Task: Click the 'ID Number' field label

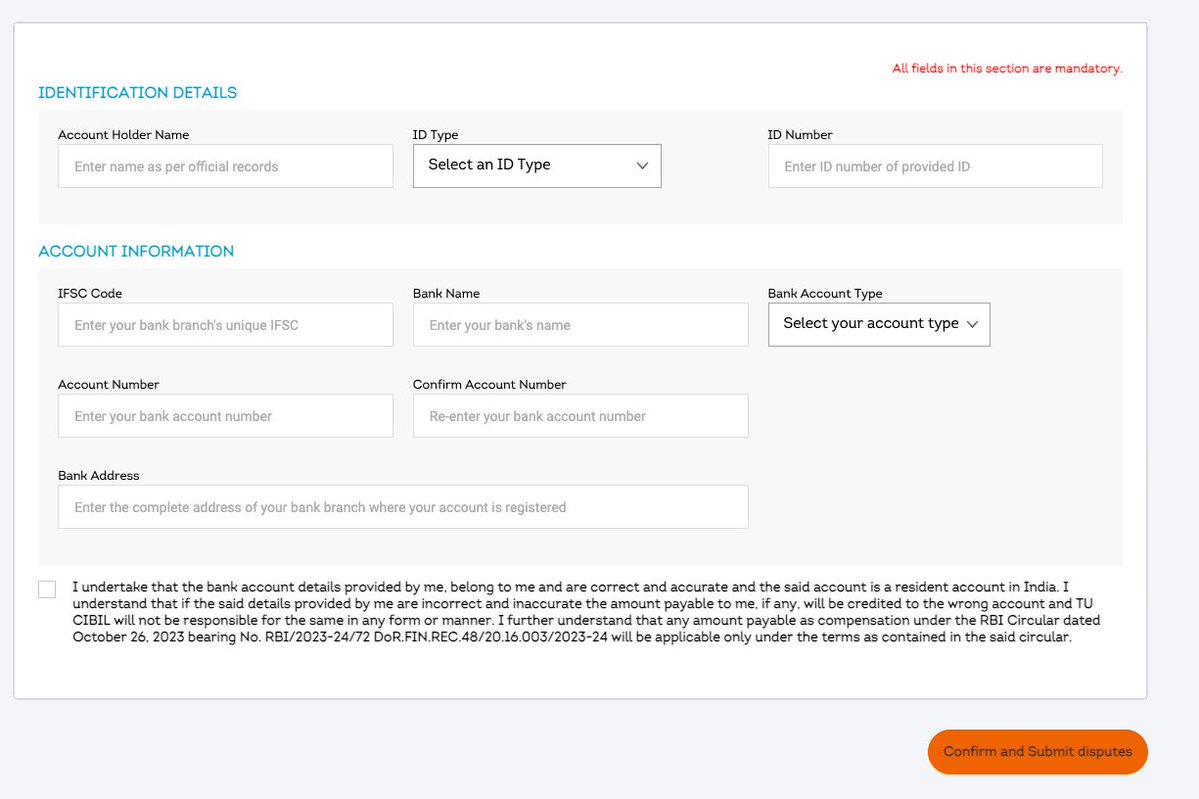Action: (800, 135)
